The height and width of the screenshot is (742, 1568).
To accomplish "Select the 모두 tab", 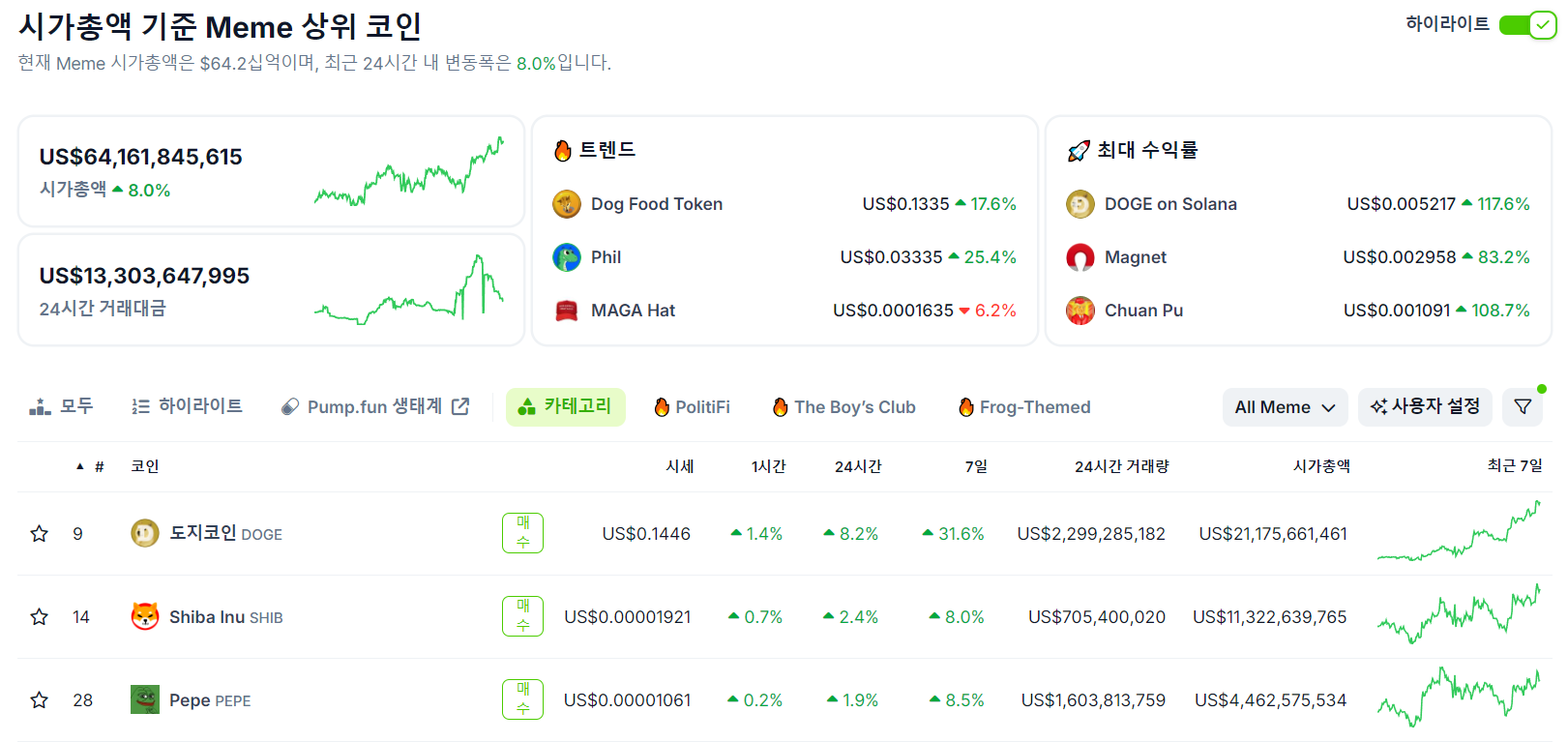I will [x=61, y=407].
